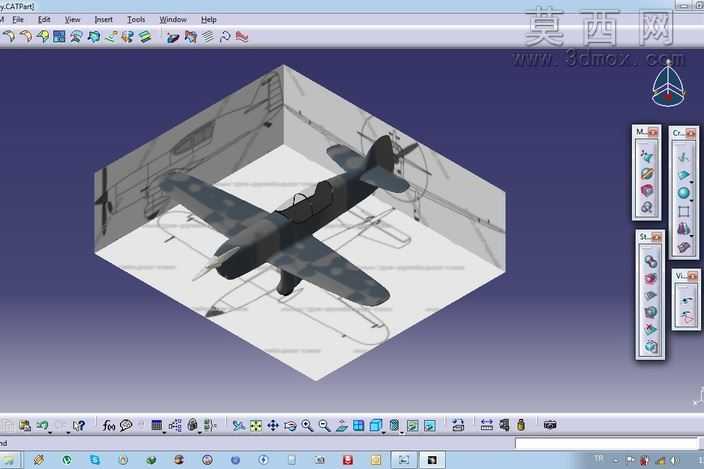Click the Measure Between icon

click(x=487, y=425)
